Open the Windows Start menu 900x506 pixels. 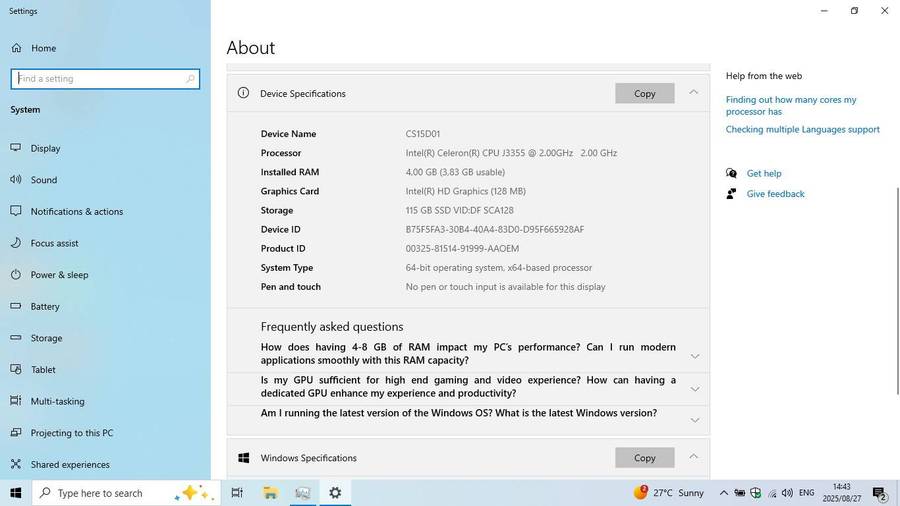click(15, 493)
